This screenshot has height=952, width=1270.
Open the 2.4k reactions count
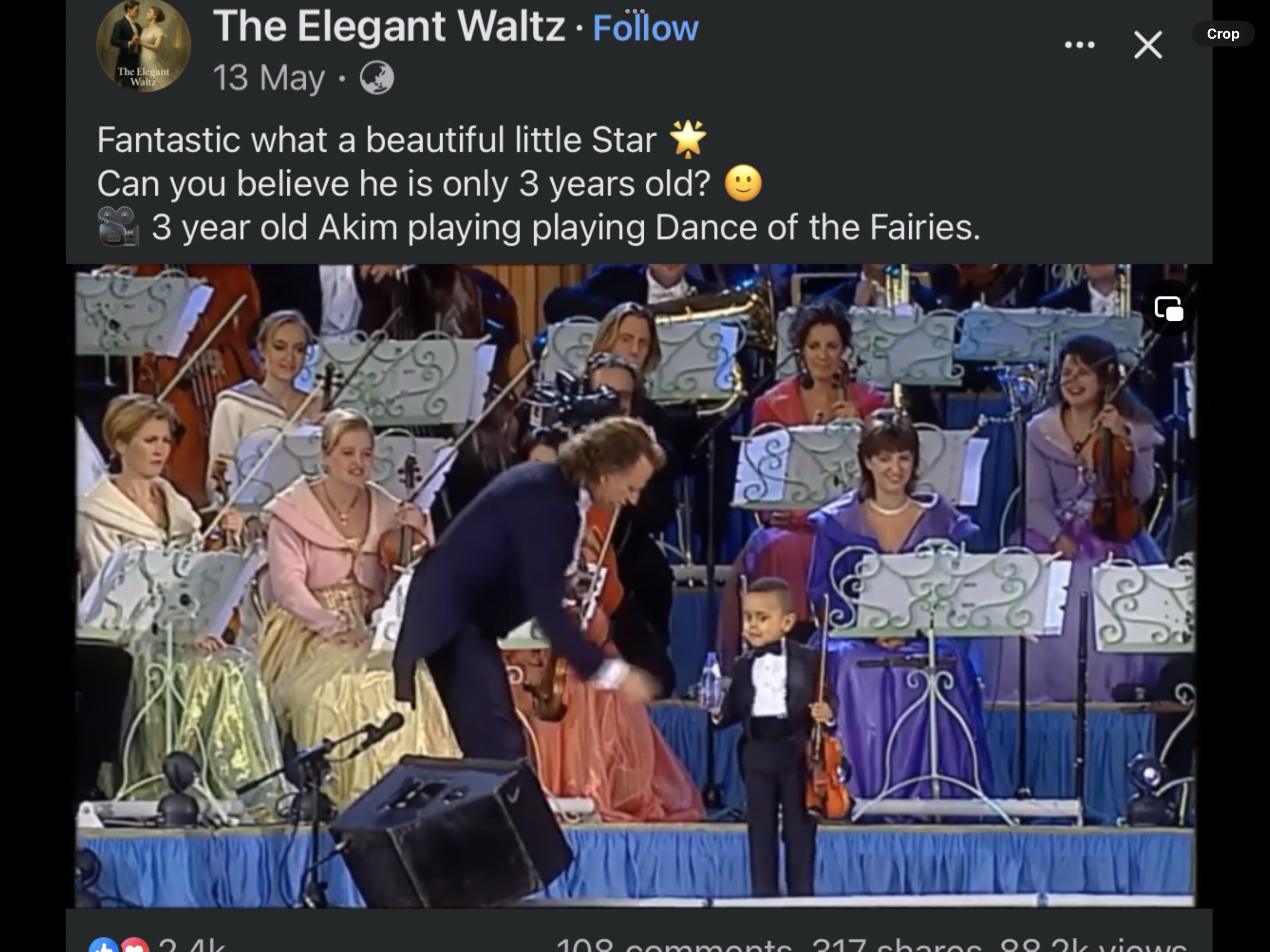[x=192, y=946]
